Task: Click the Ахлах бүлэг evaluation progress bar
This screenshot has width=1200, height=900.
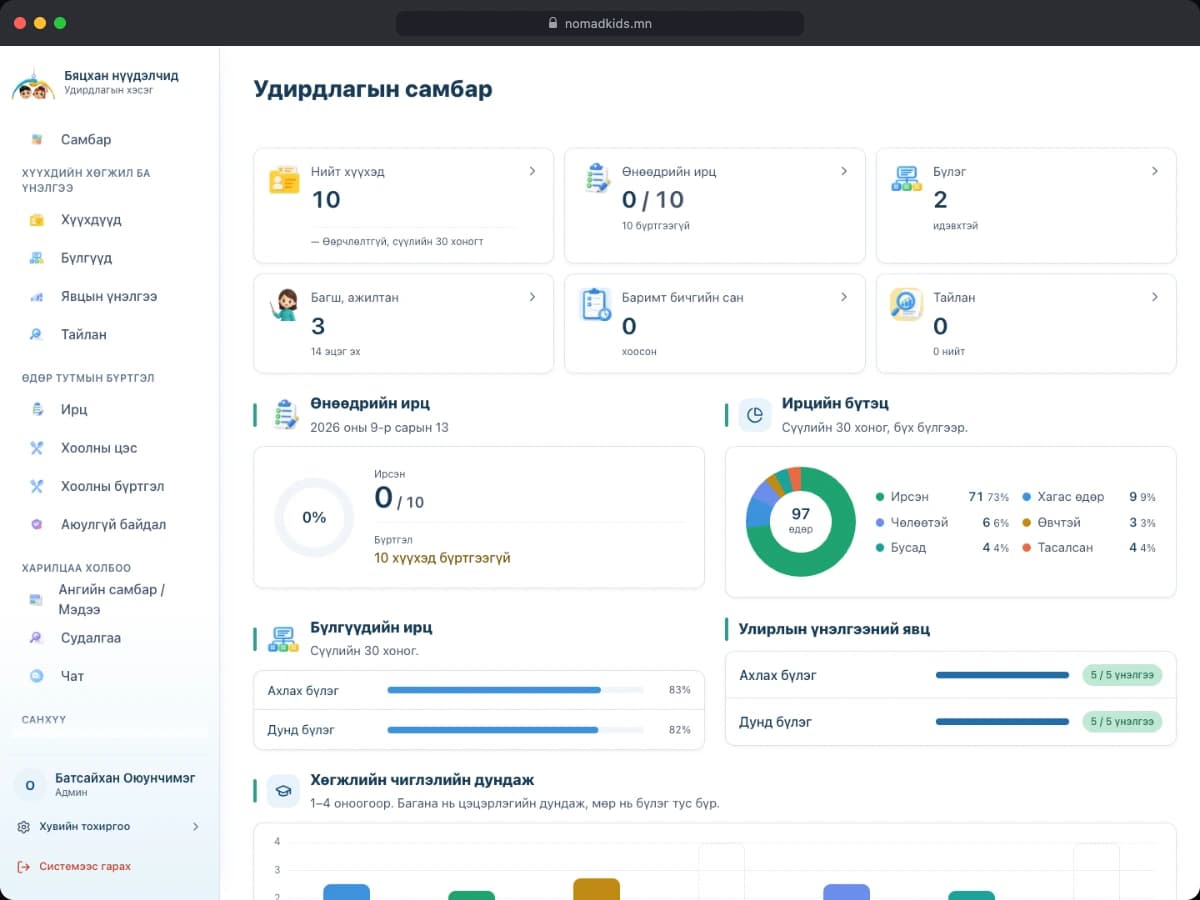Action: 1002,675
